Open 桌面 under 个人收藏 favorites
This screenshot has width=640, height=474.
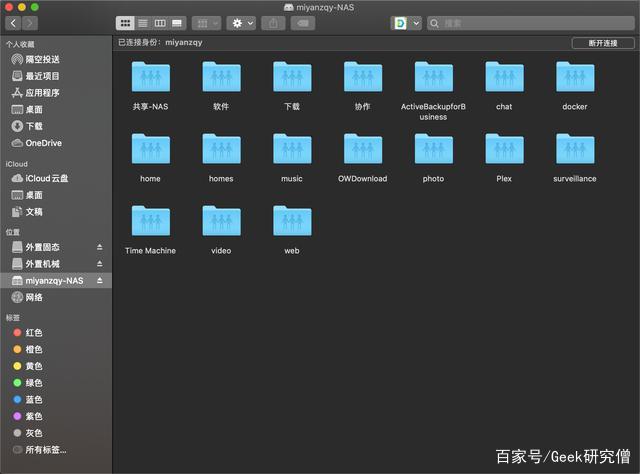point(56,110)
